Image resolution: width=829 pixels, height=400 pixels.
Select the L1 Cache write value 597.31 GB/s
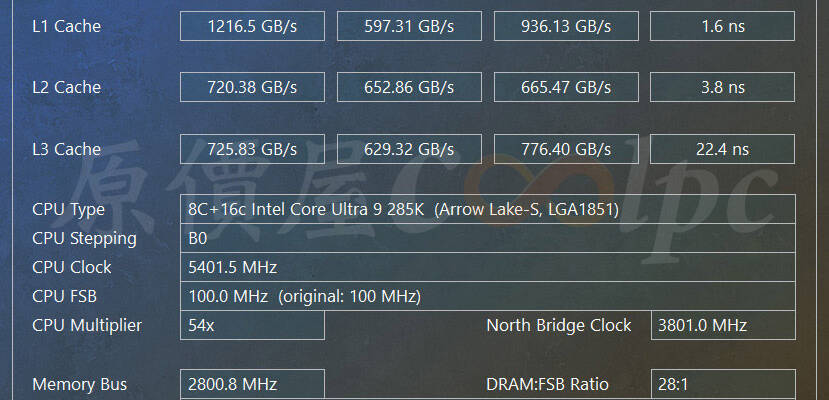pos(409,26)
